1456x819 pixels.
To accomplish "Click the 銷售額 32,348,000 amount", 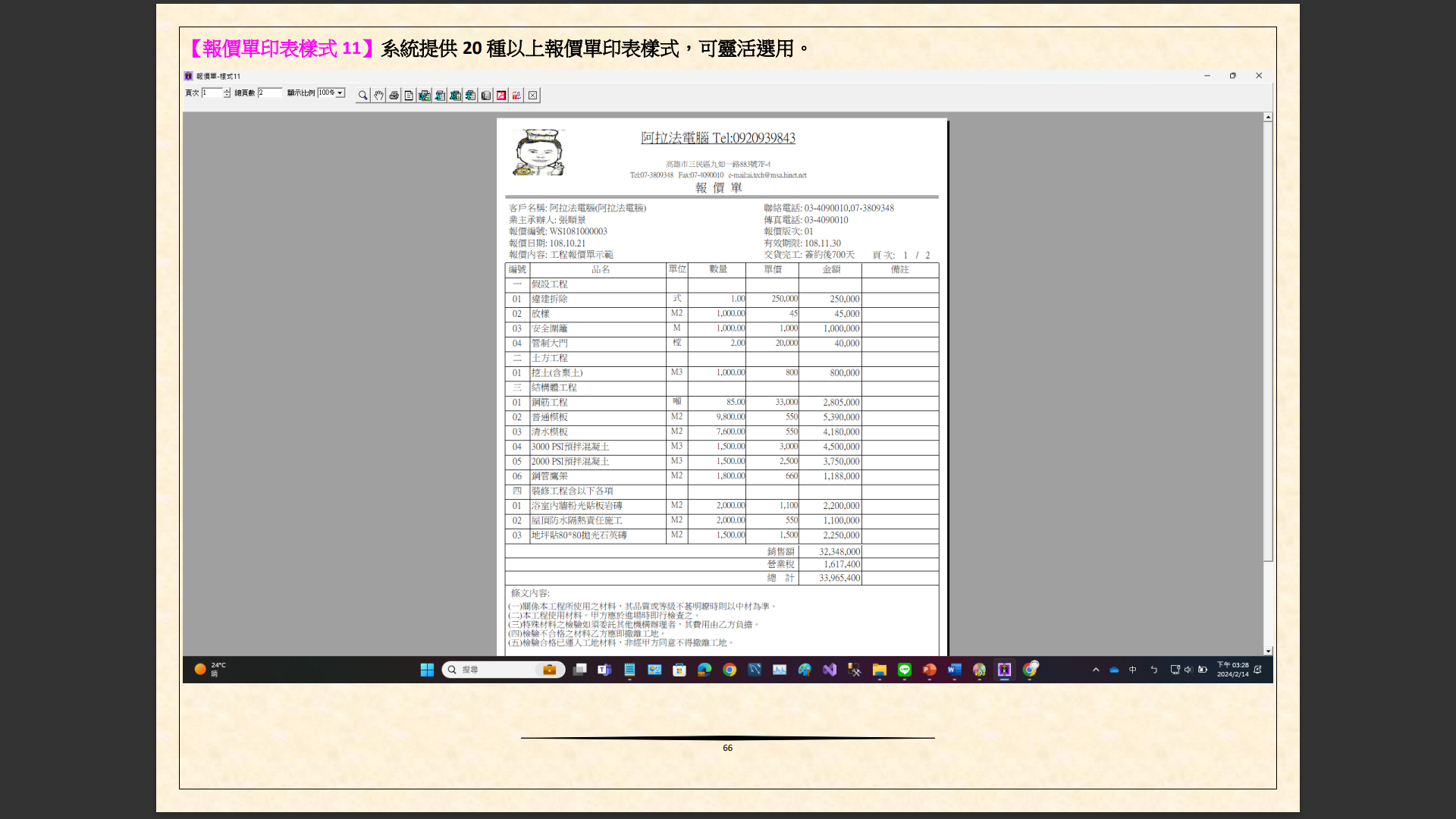I will point(839,552).
